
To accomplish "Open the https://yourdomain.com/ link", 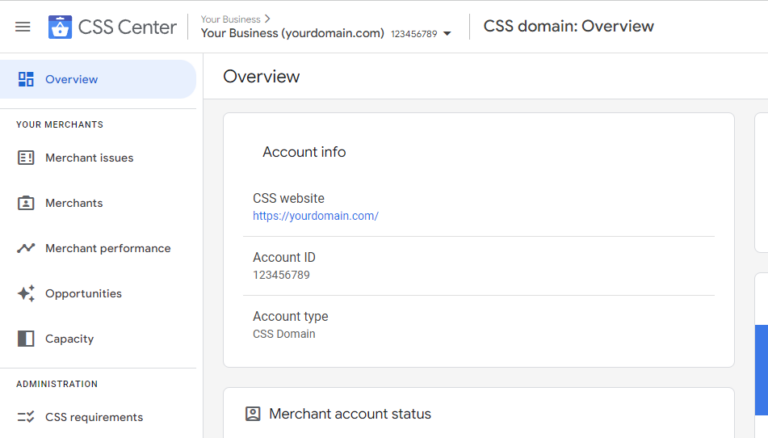I will pyautogui.click(x=315, y=216).
